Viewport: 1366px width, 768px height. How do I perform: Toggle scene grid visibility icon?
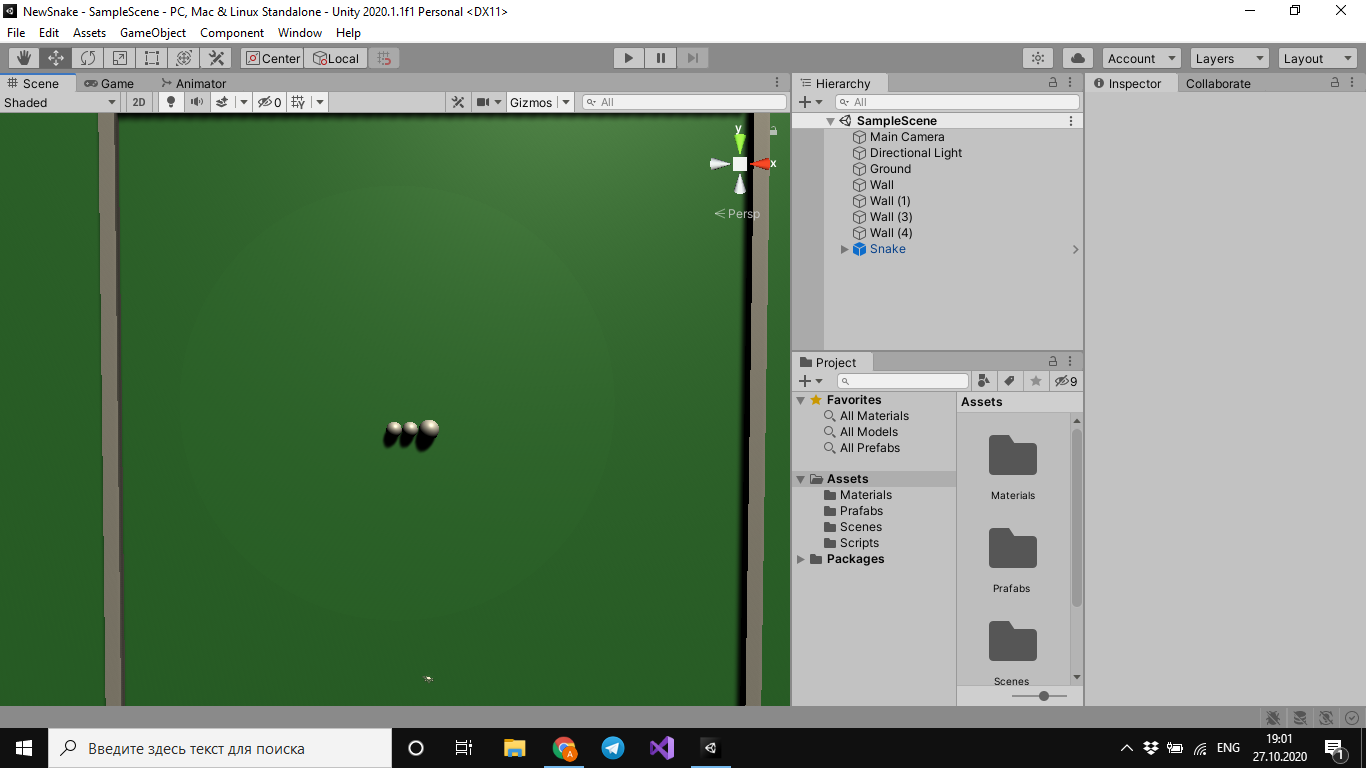(297, 102)
